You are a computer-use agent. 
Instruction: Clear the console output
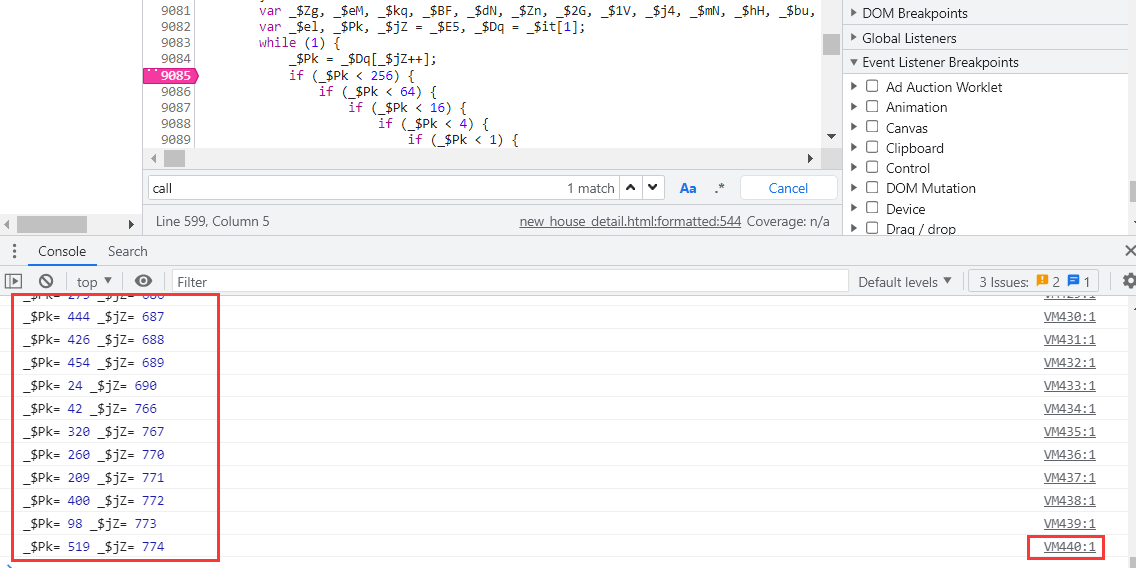[x=46, y=282]
